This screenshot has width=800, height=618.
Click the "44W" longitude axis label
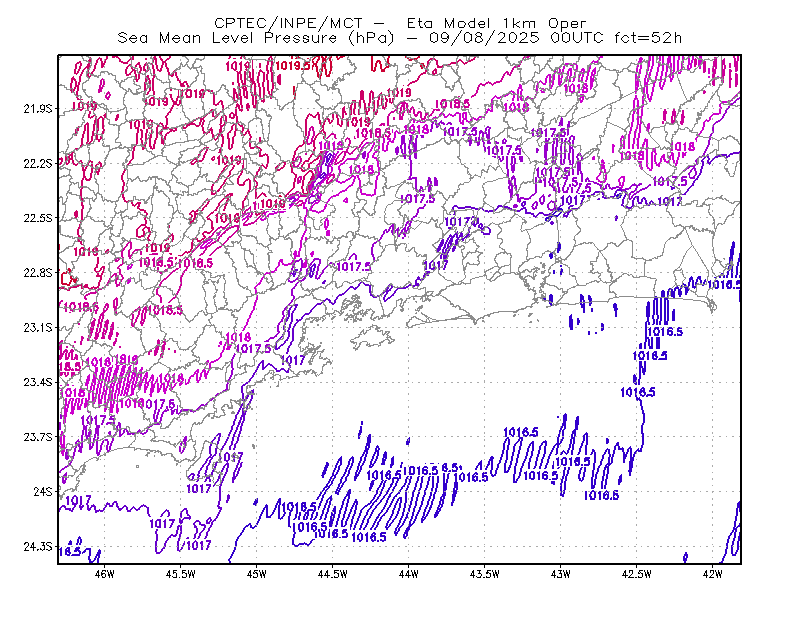coord(409,574)
